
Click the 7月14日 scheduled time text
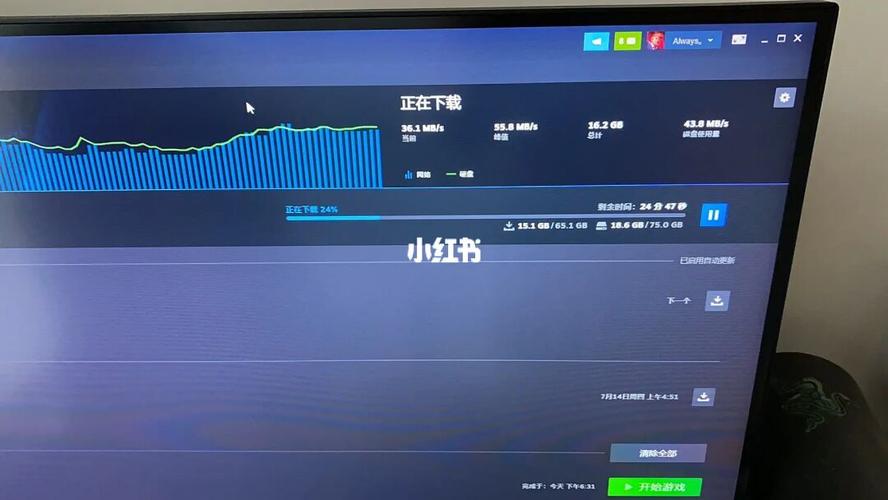(639, 396)
